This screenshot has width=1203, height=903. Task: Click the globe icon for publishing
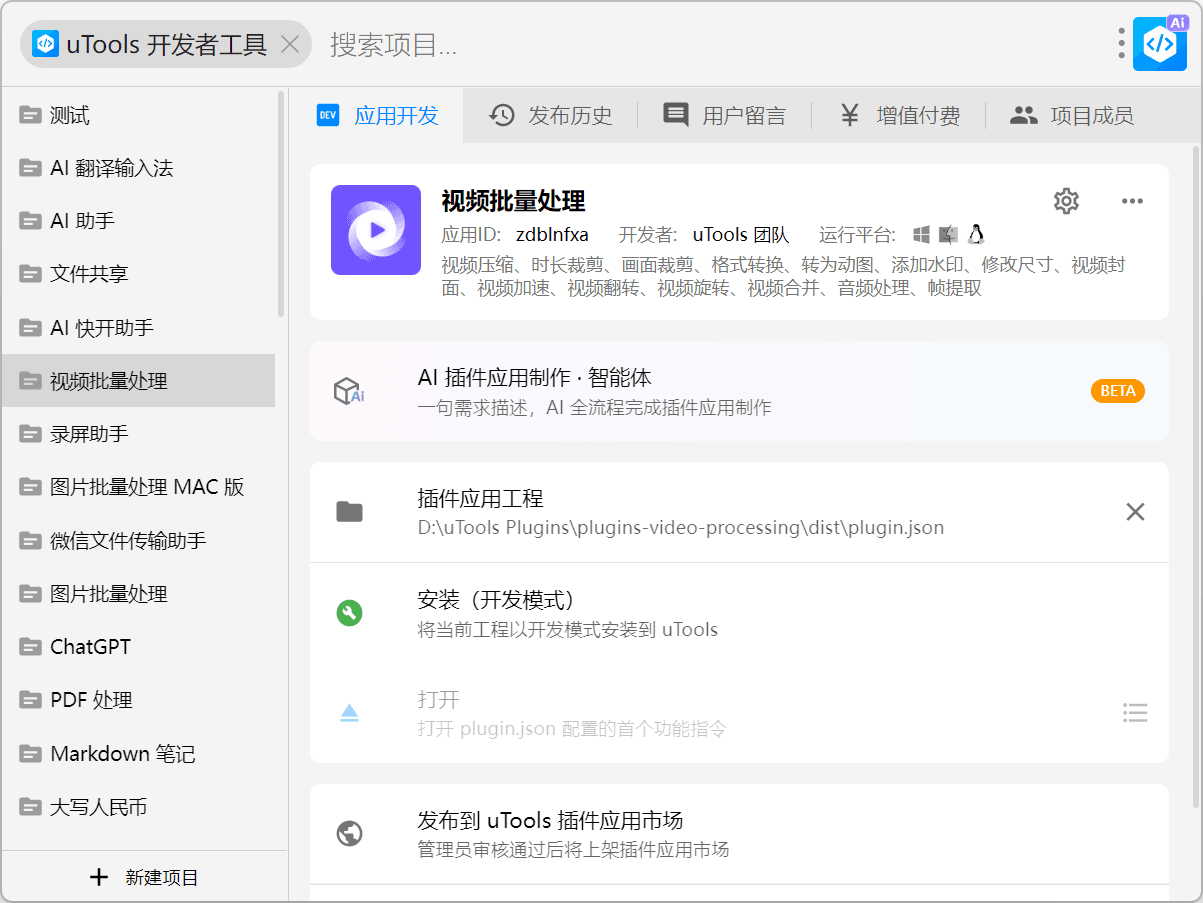349,834
